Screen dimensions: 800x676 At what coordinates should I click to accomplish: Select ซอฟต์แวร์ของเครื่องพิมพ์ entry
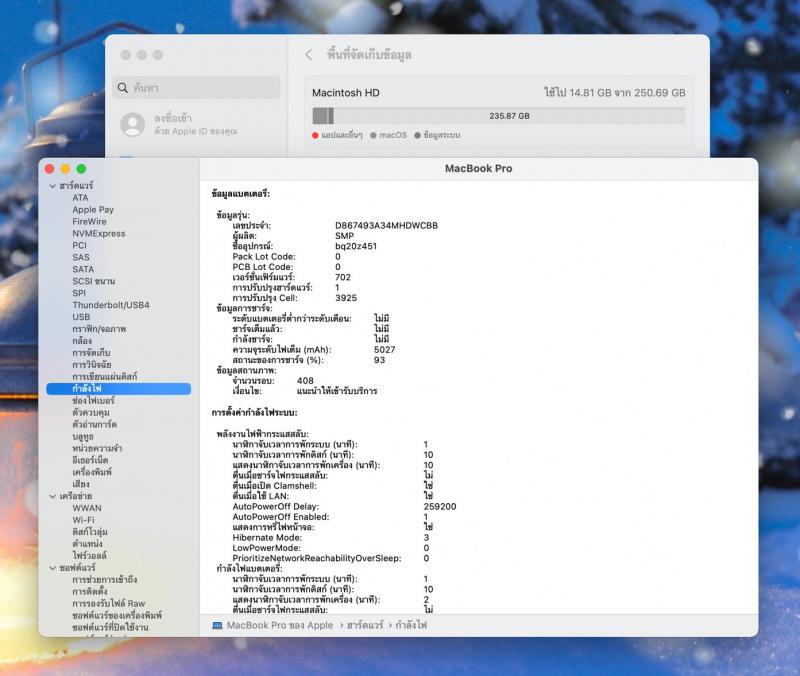117,615
